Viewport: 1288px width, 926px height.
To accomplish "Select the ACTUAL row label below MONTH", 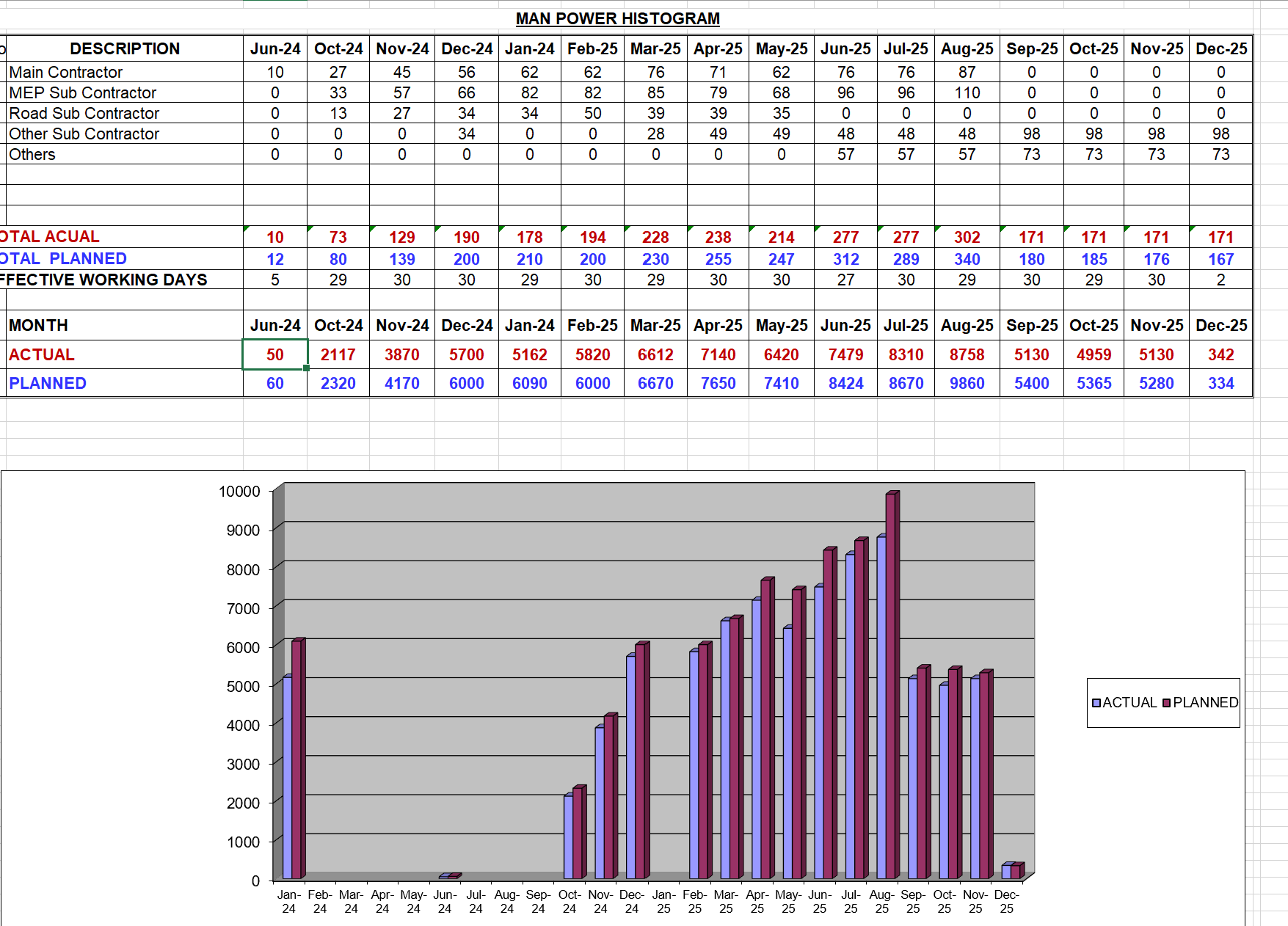I will tap(41, 354).
